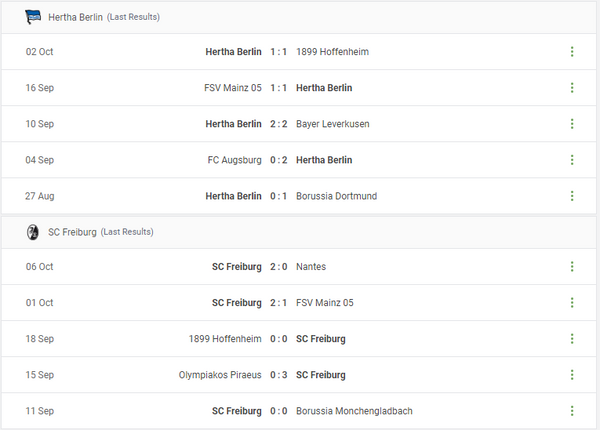Click the Hertha Berlin section header title
The width and height of the screenshot is (600, 430).
[75, 17]
